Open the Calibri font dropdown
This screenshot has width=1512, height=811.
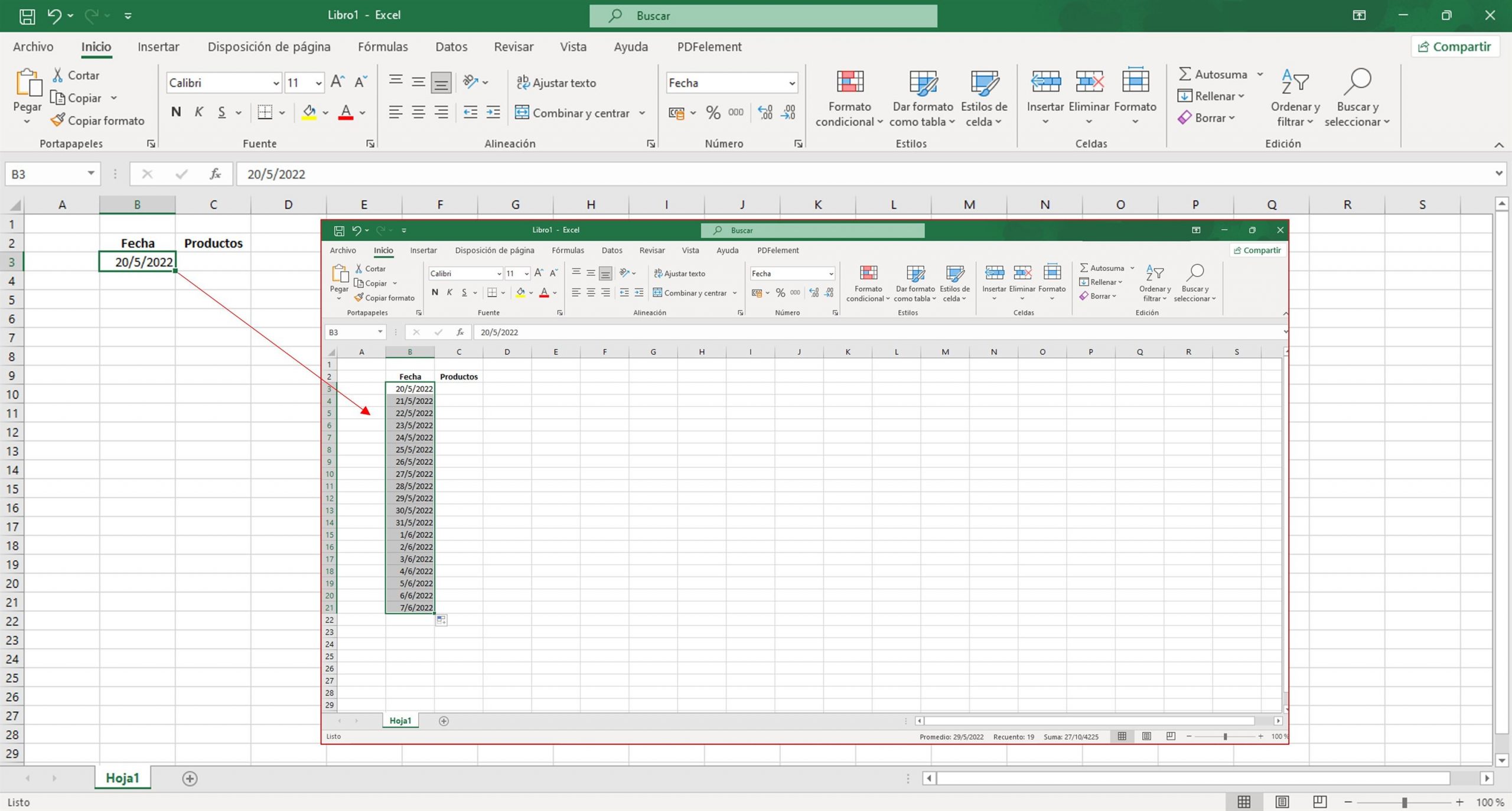(x=276, y=83)
